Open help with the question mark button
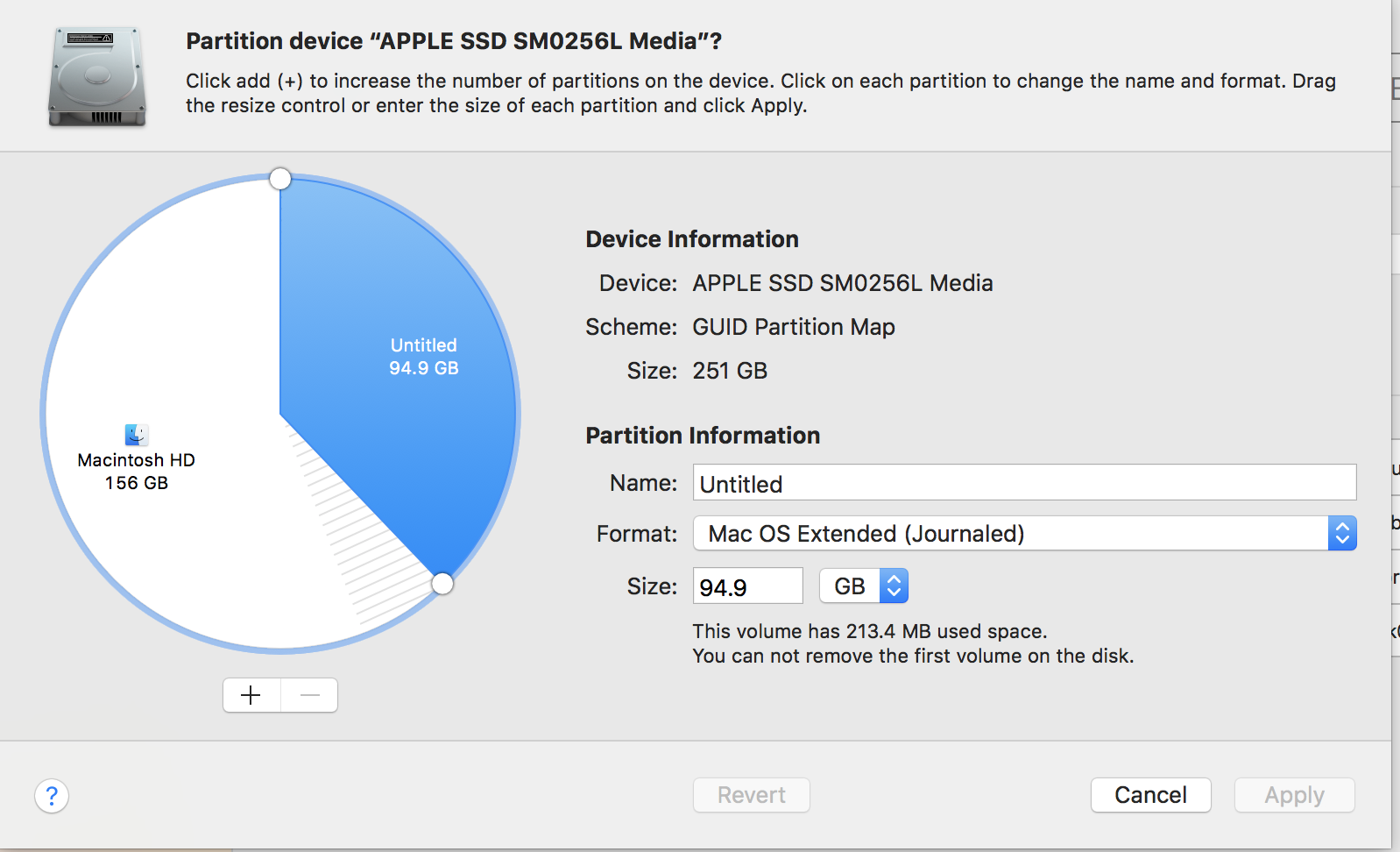1400x852 pixels. click(x=52, y=796)
